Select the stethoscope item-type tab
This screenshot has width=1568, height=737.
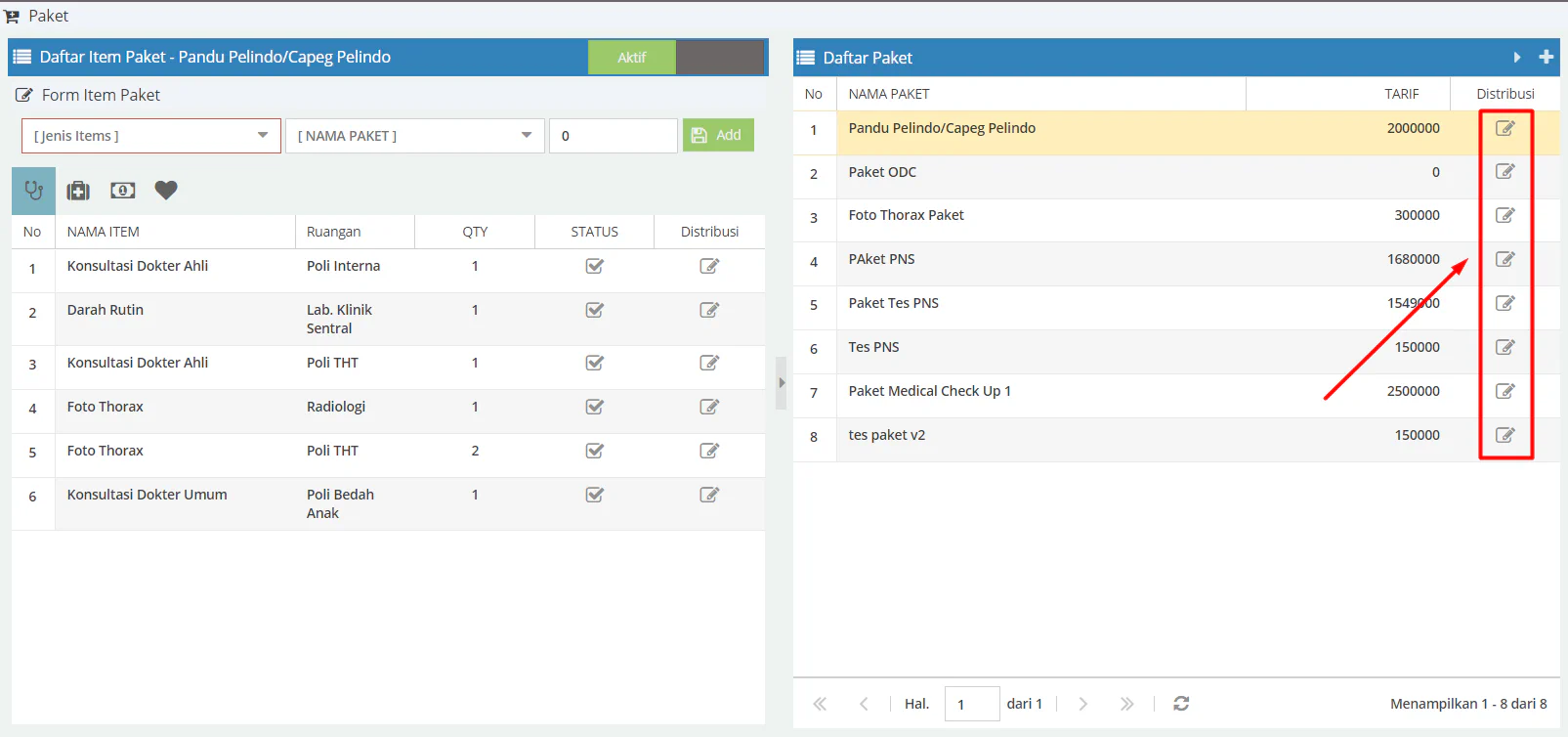click(33, 191)
